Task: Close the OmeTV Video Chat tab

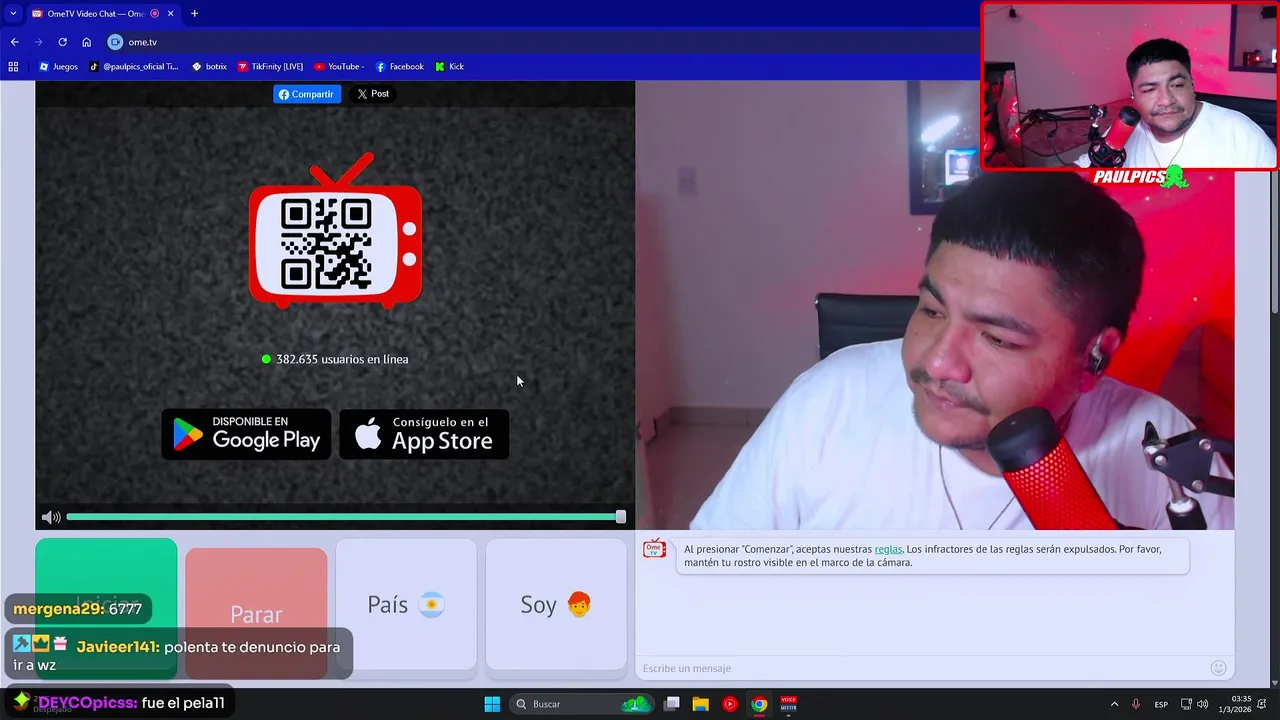Action: coord(170,13)
